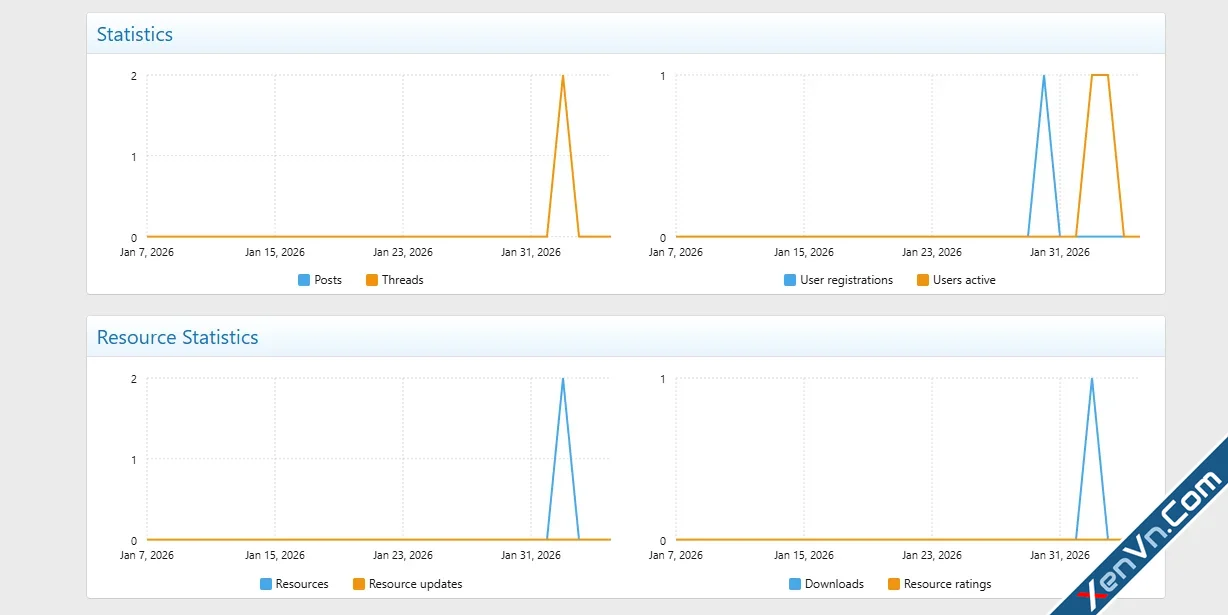The image size is (1228, 615).
Task: Collapse the Statistics panel header
Action: coord(135,33)
